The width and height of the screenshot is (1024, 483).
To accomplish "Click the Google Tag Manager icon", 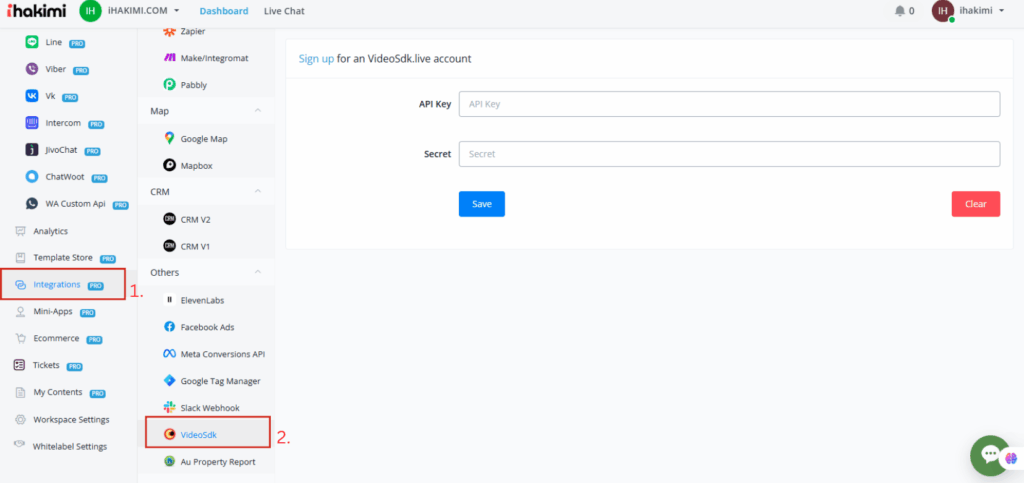I will coord(169,381).
